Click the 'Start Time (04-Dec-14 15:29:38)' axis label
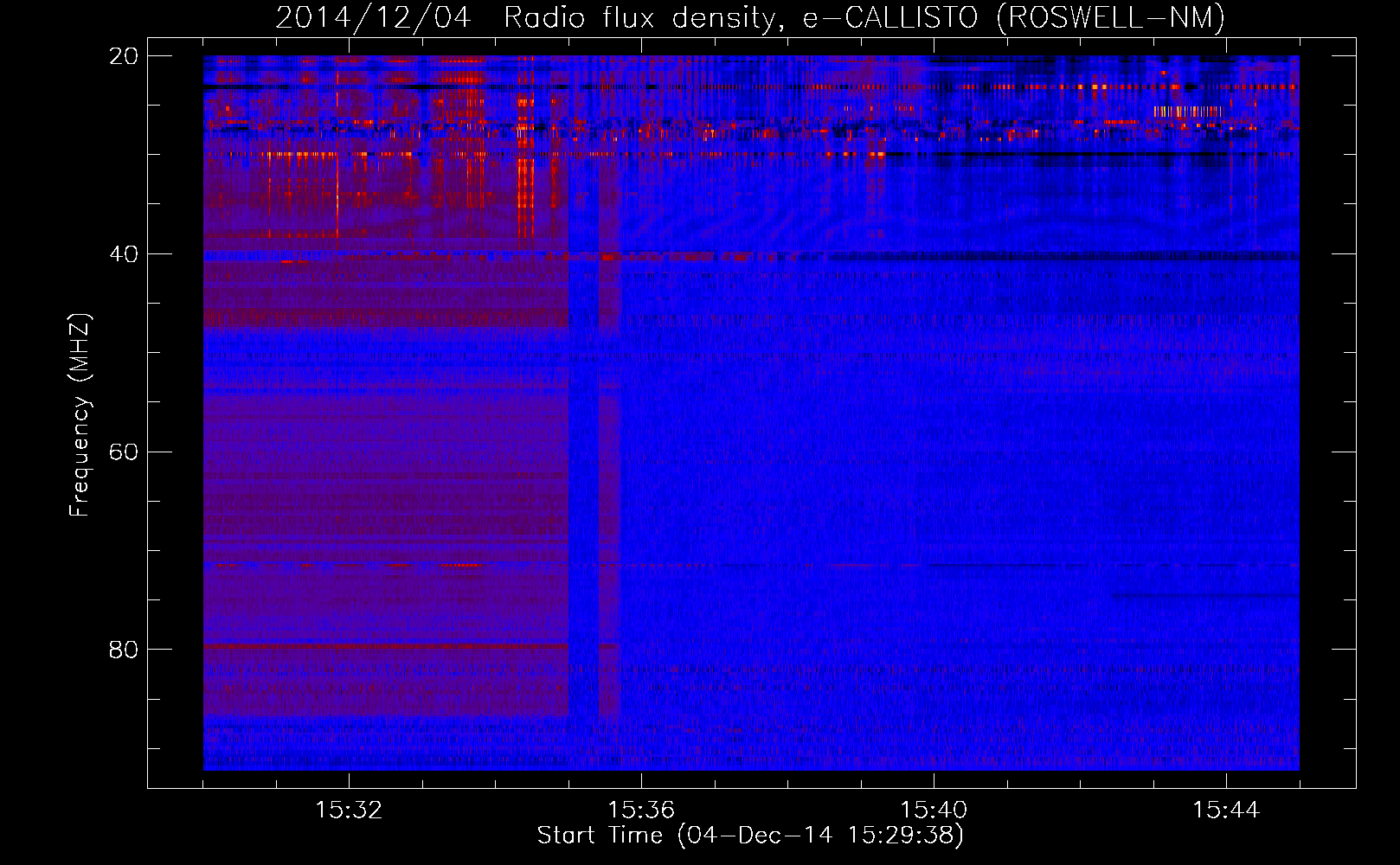 pos(750,836)
